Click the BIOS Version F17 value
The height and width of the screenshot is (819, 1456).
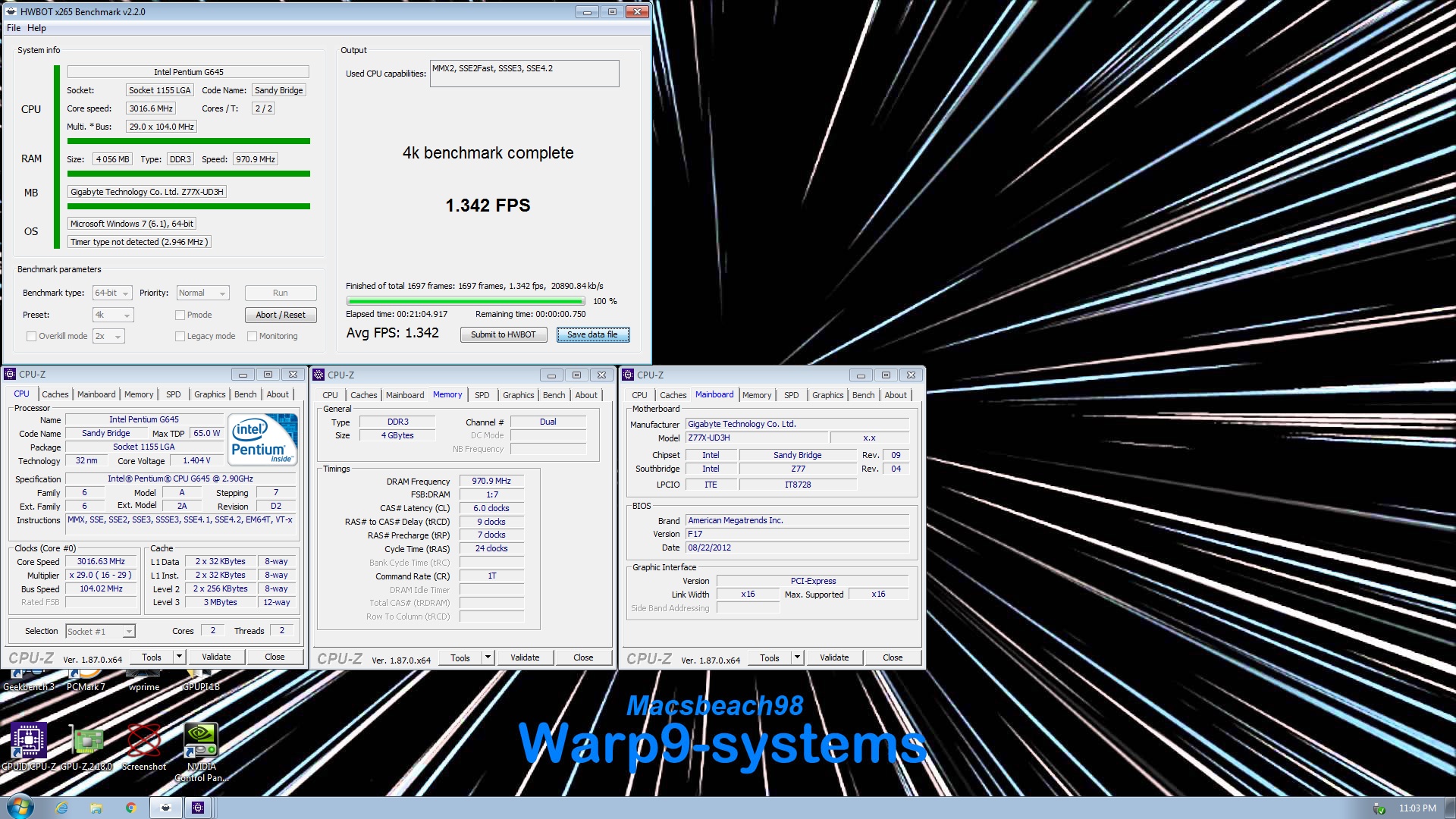(797, 534)
